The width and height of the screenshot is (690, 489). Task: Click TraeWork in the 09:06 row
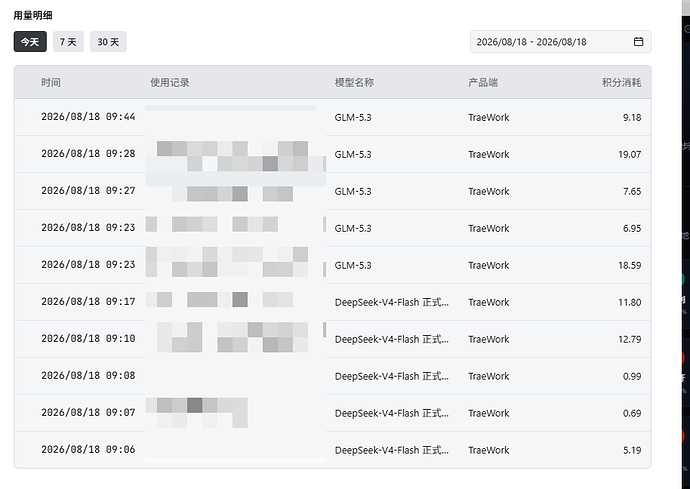click(x=488, y=450)
